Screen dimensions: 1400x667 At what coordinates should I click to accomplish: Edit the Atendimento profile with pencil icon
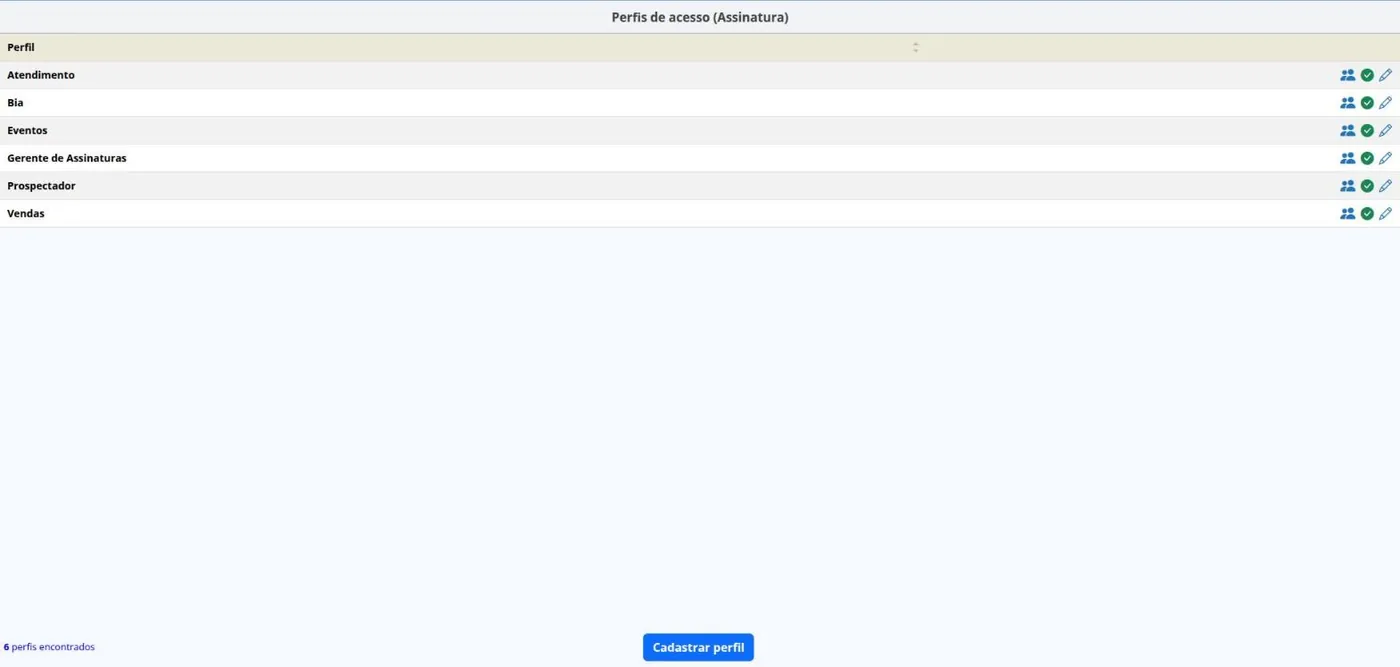tap(1385, 75)
